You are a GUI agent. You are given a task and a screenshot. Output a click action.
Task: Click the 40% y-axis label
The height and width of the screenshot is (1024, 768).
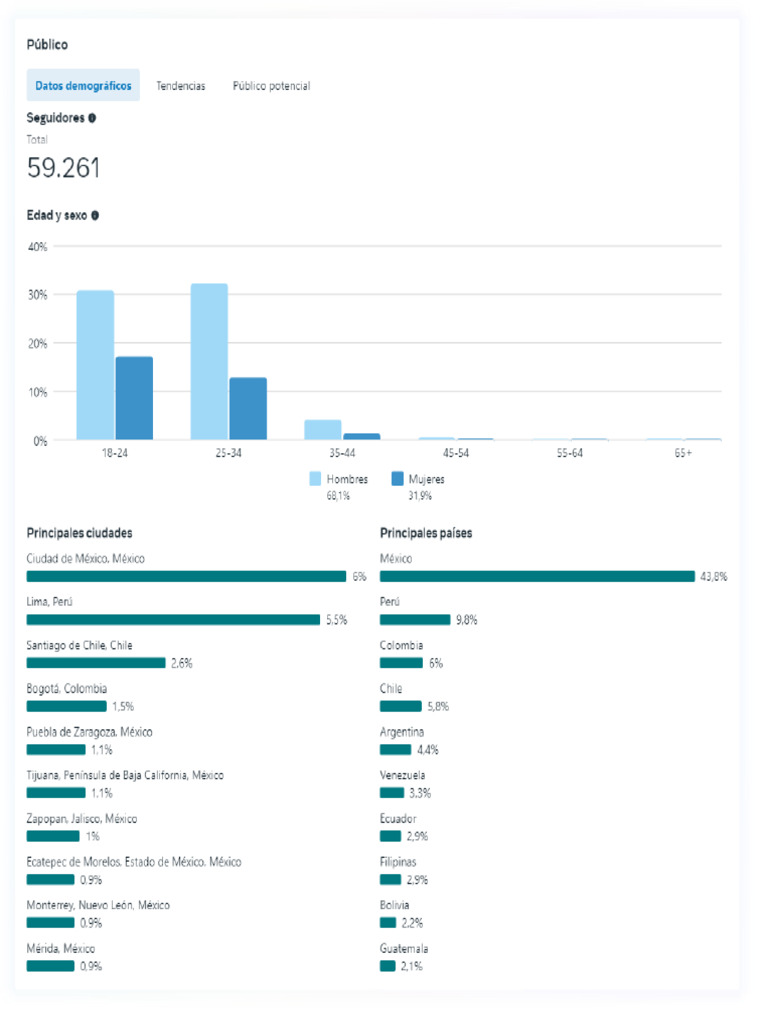coord(38,247)
